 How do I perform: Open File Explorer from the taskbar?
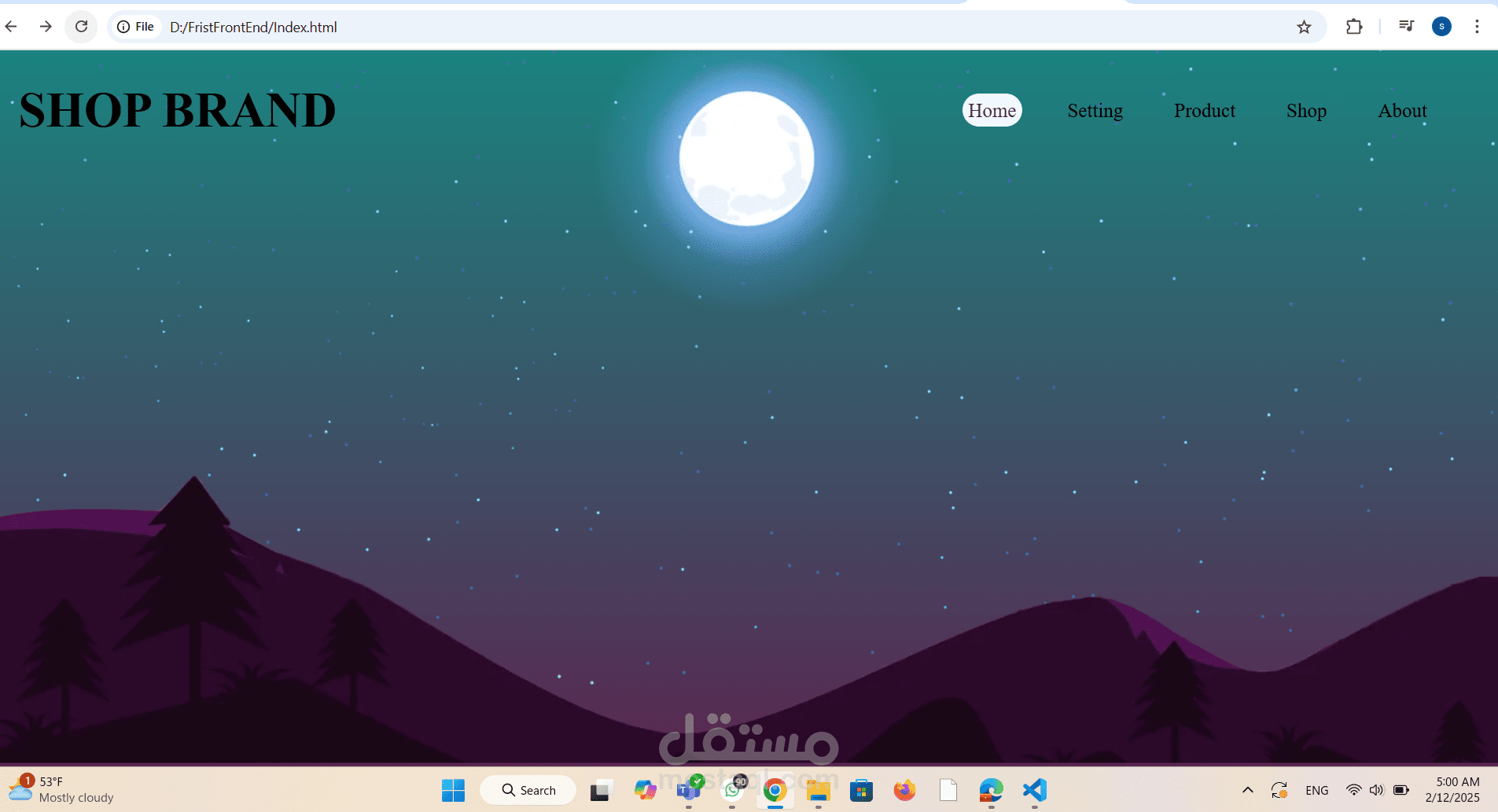coord(818,790)
